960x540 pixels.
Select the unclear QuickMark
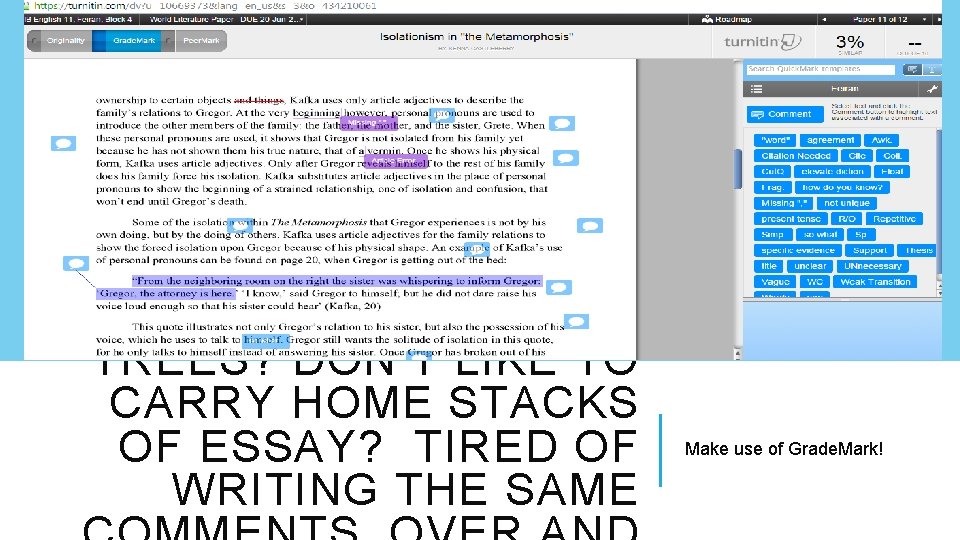coord(809,266)
